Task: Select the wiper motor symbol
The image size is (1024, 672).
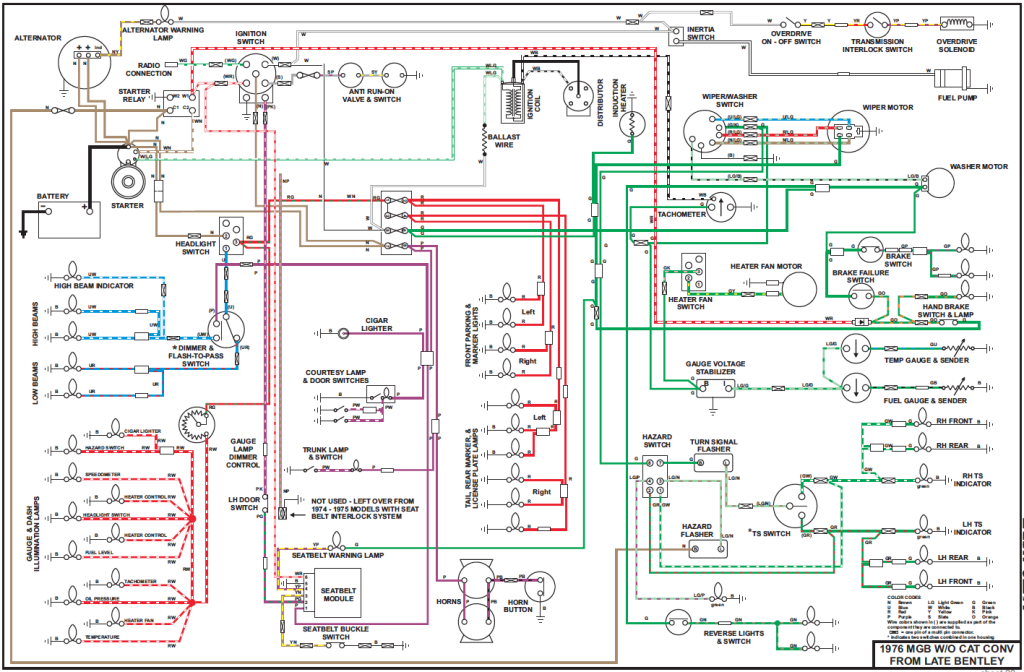Action: (849, 129)
